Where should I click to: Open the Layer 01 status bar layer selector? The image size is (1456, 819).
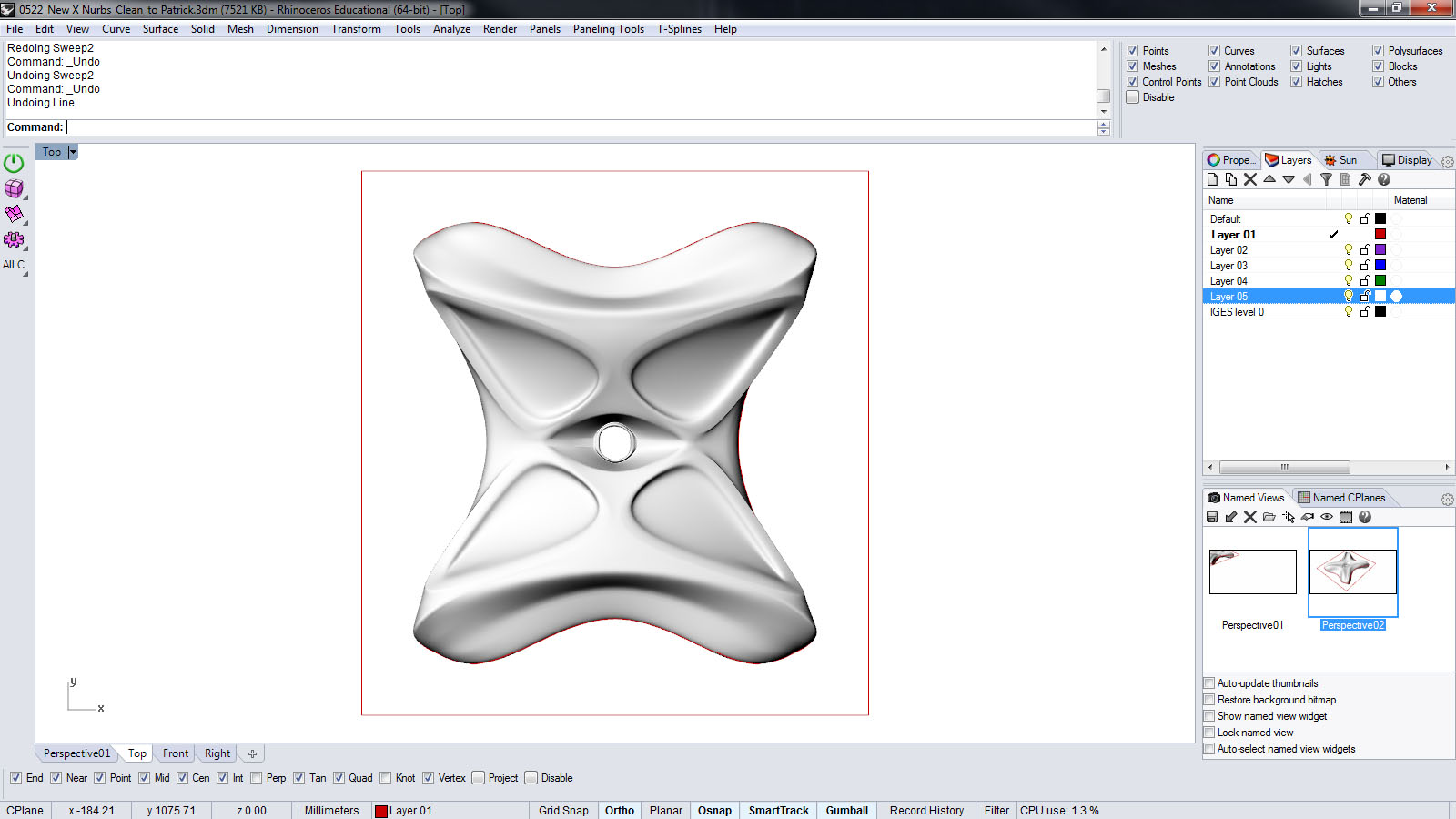(x=450, y=811)
